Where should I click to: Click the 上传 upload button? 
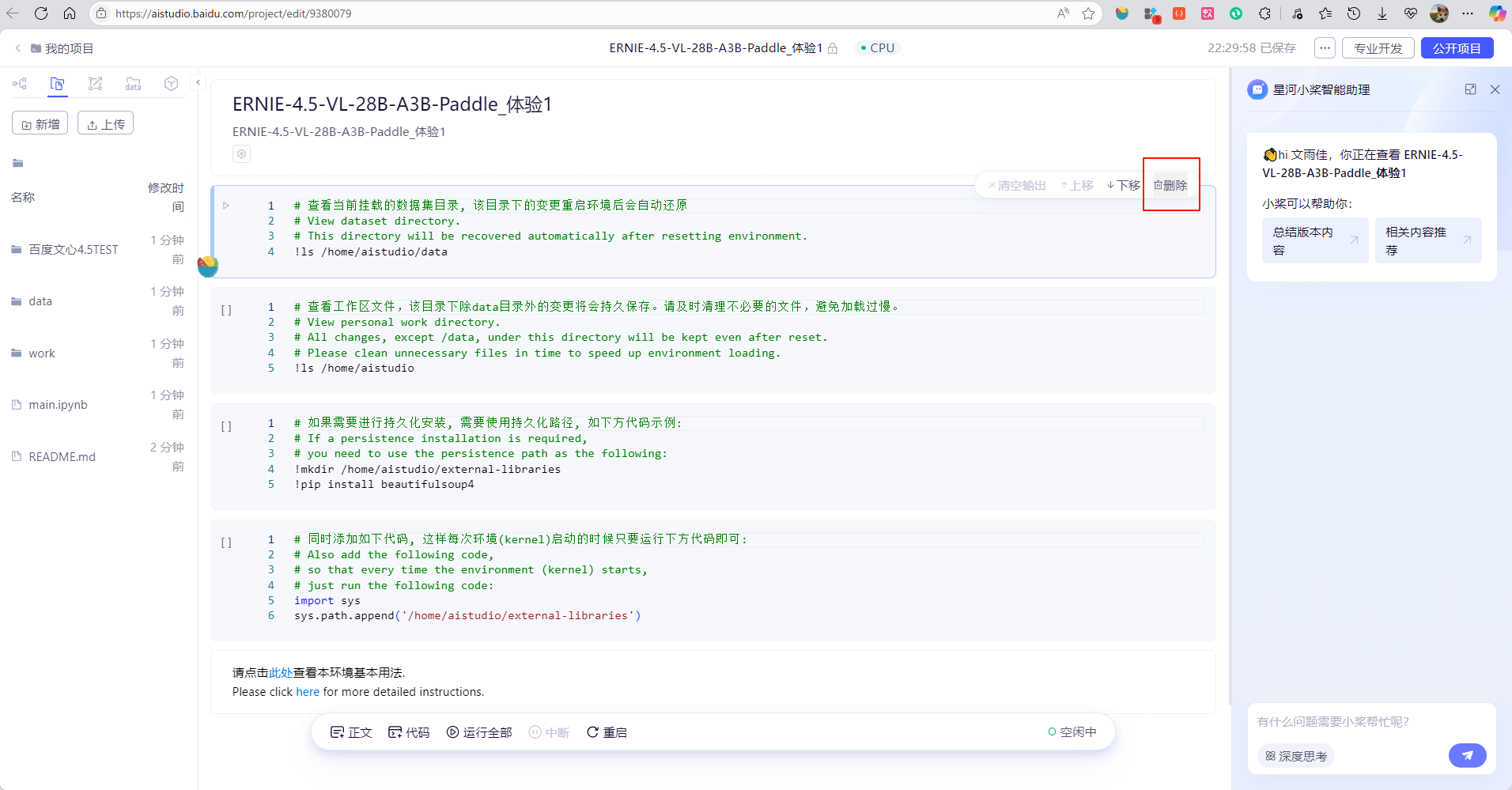click(105, 124)
